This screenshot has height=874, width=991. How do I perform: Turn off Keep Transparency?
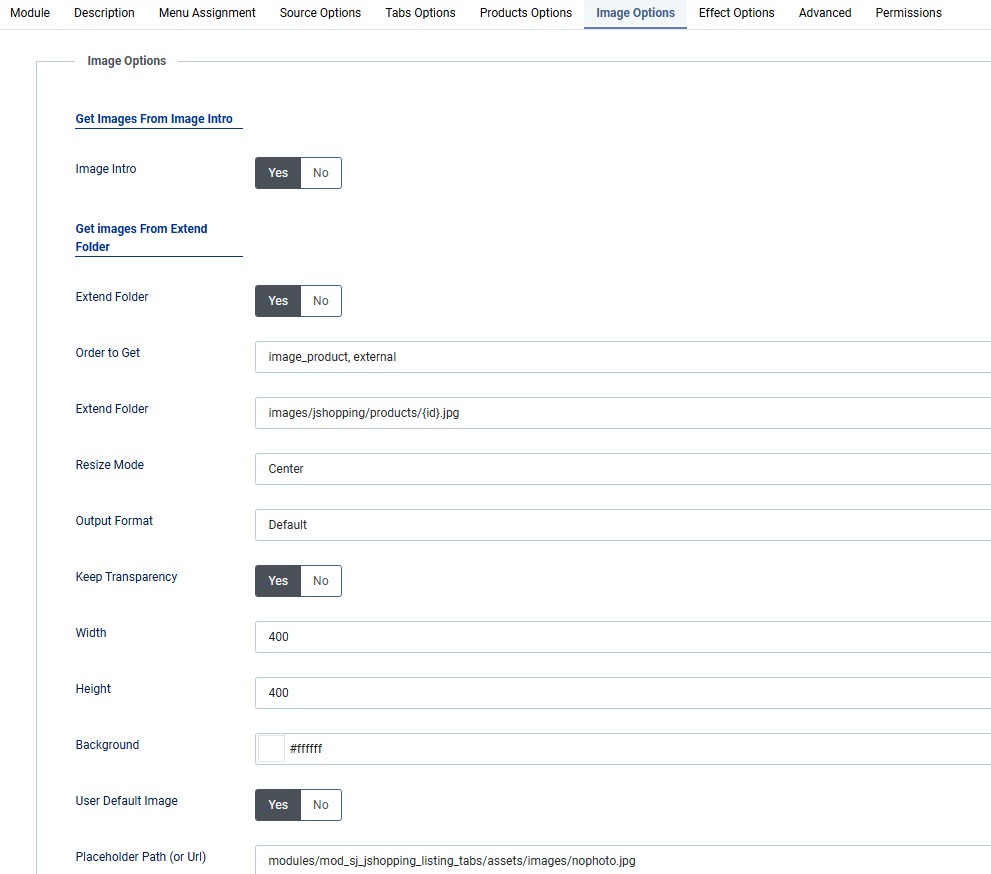[x=320, y=581]
